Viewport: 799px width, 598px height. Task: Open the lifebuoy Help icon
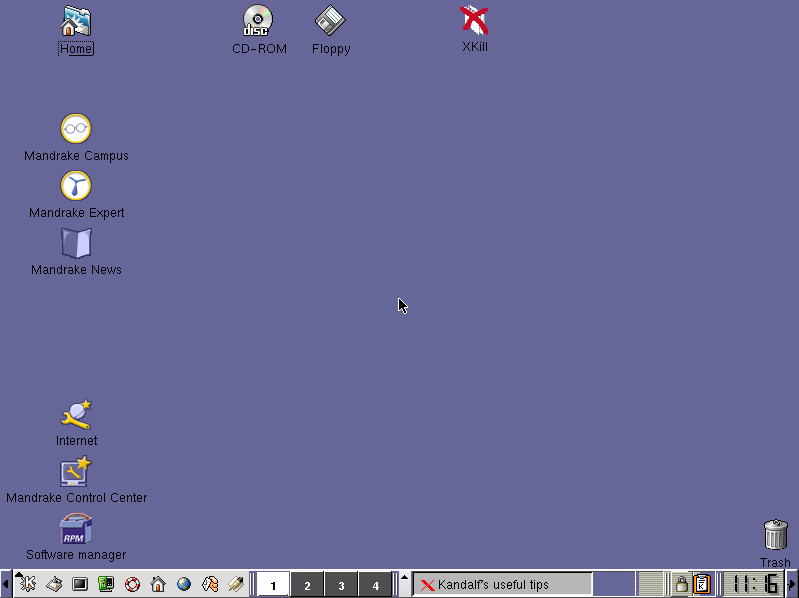click(132, 584)
